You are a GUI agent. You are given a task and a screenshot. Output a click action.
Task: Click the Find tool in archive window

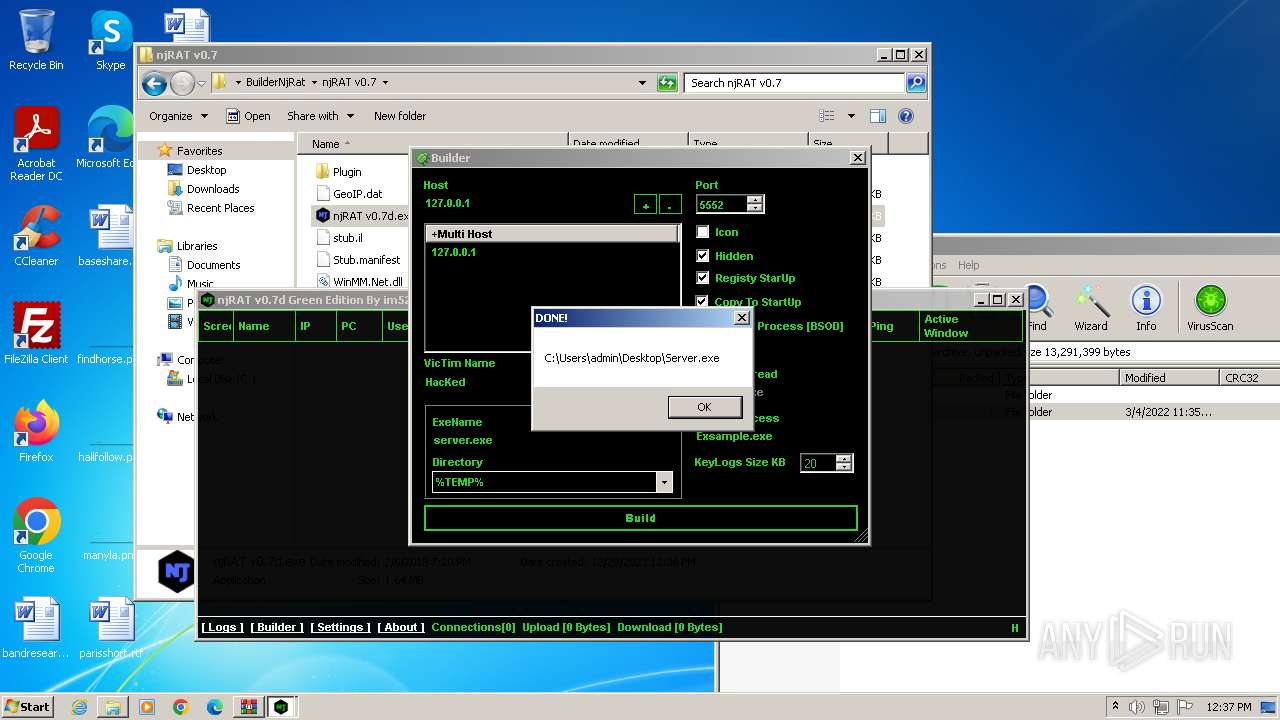(x=1037, y=308)
